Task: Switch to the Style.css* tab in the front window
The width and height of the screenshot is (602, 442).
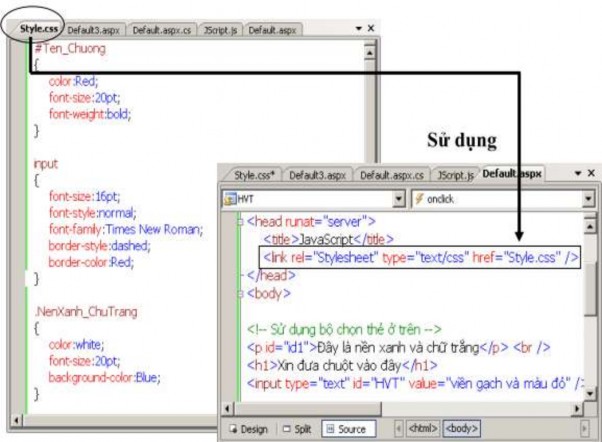Action: pos(254,175)
